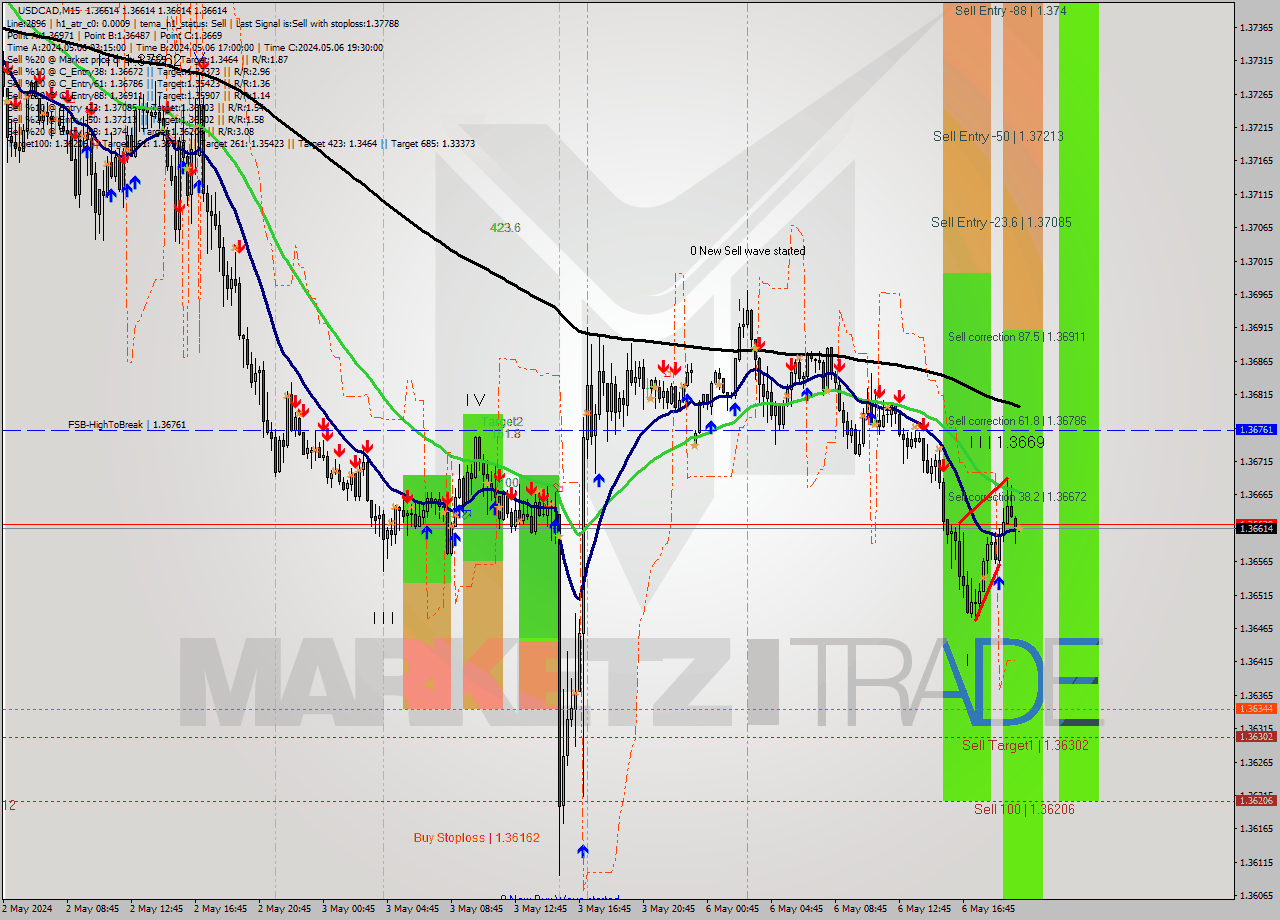Image resolution: width=1280 pixels, height=920 pixels.
Task: Click the blue buy arrow below the lowest candle wick
Action: pyautogui.click(x=583, y=851)
